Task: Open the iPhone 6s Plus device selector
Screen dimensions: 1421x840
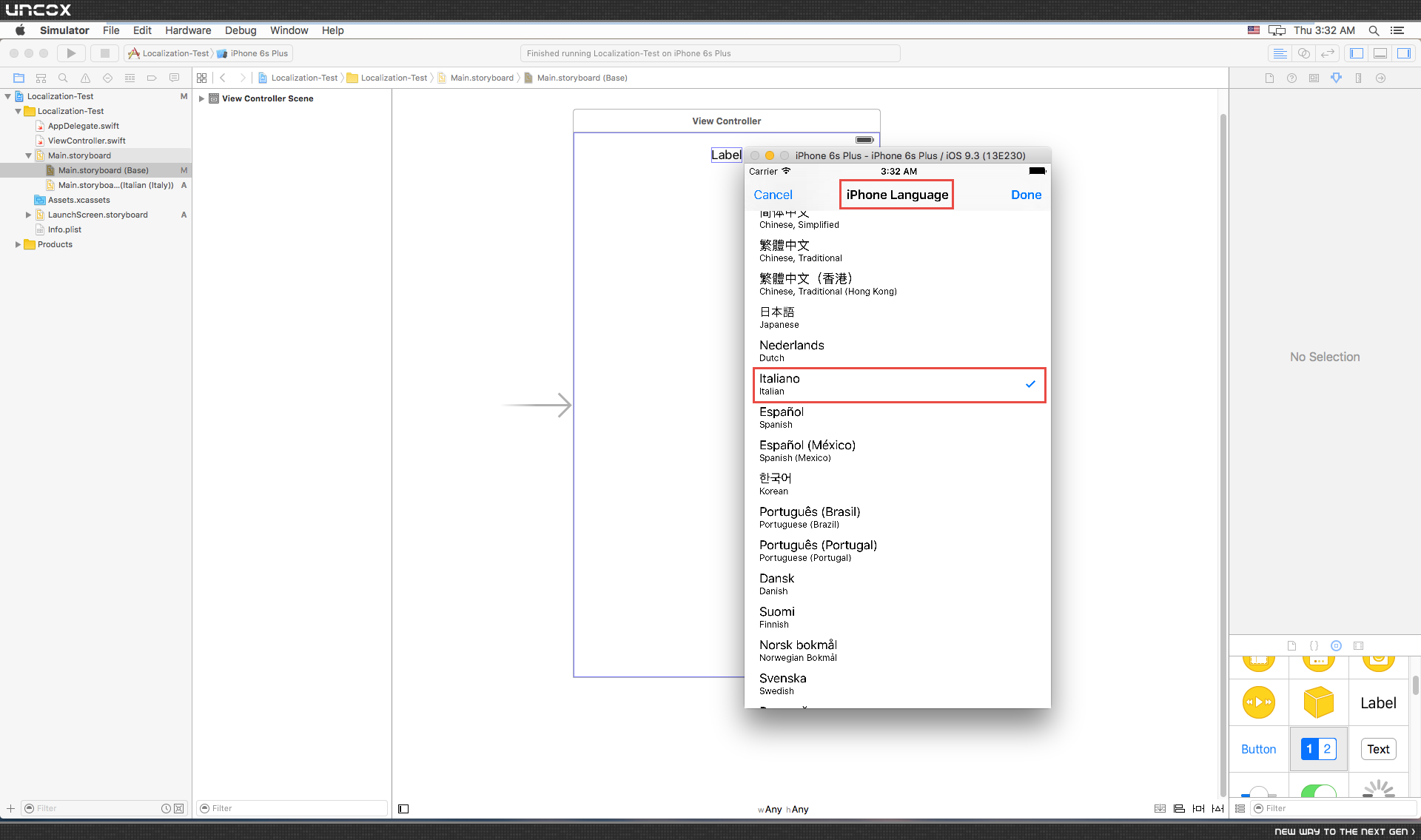Action: tap(253, 53)
